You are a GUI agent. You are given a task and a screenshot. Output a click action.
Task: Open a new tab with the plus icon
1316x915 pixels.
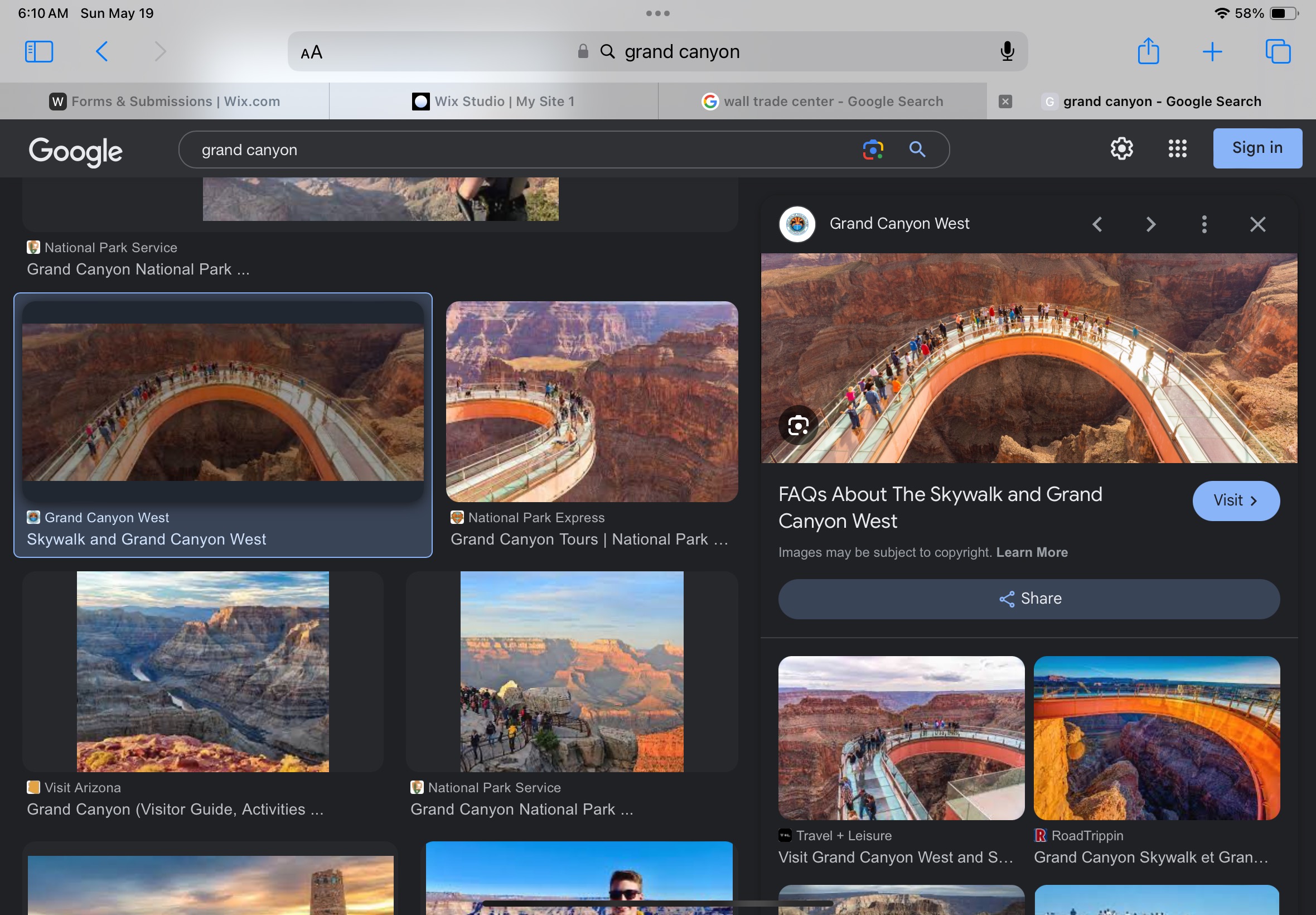point(1212,51)
